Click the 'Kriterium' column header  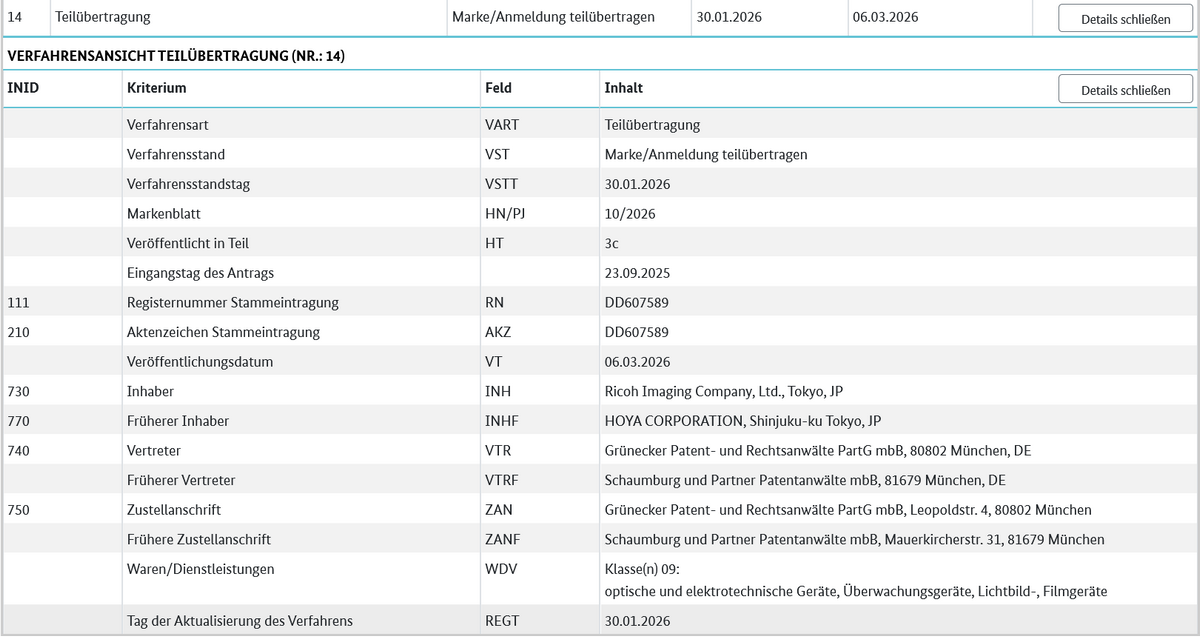(157, 88)
